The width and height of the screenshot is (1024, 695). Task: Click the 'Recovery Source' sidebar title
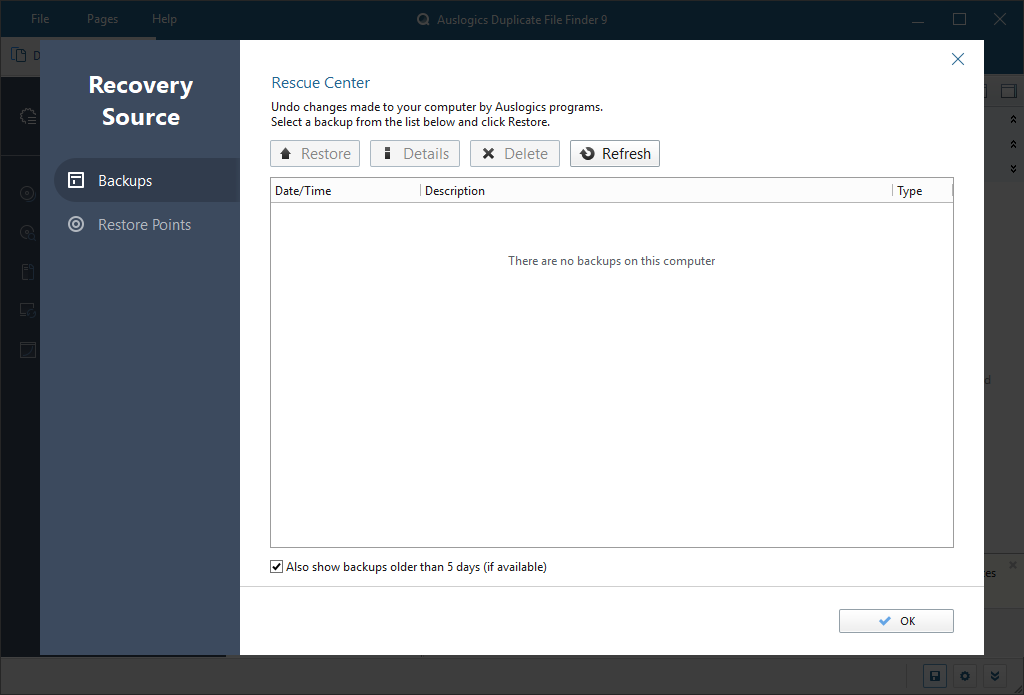click(141, 101)
